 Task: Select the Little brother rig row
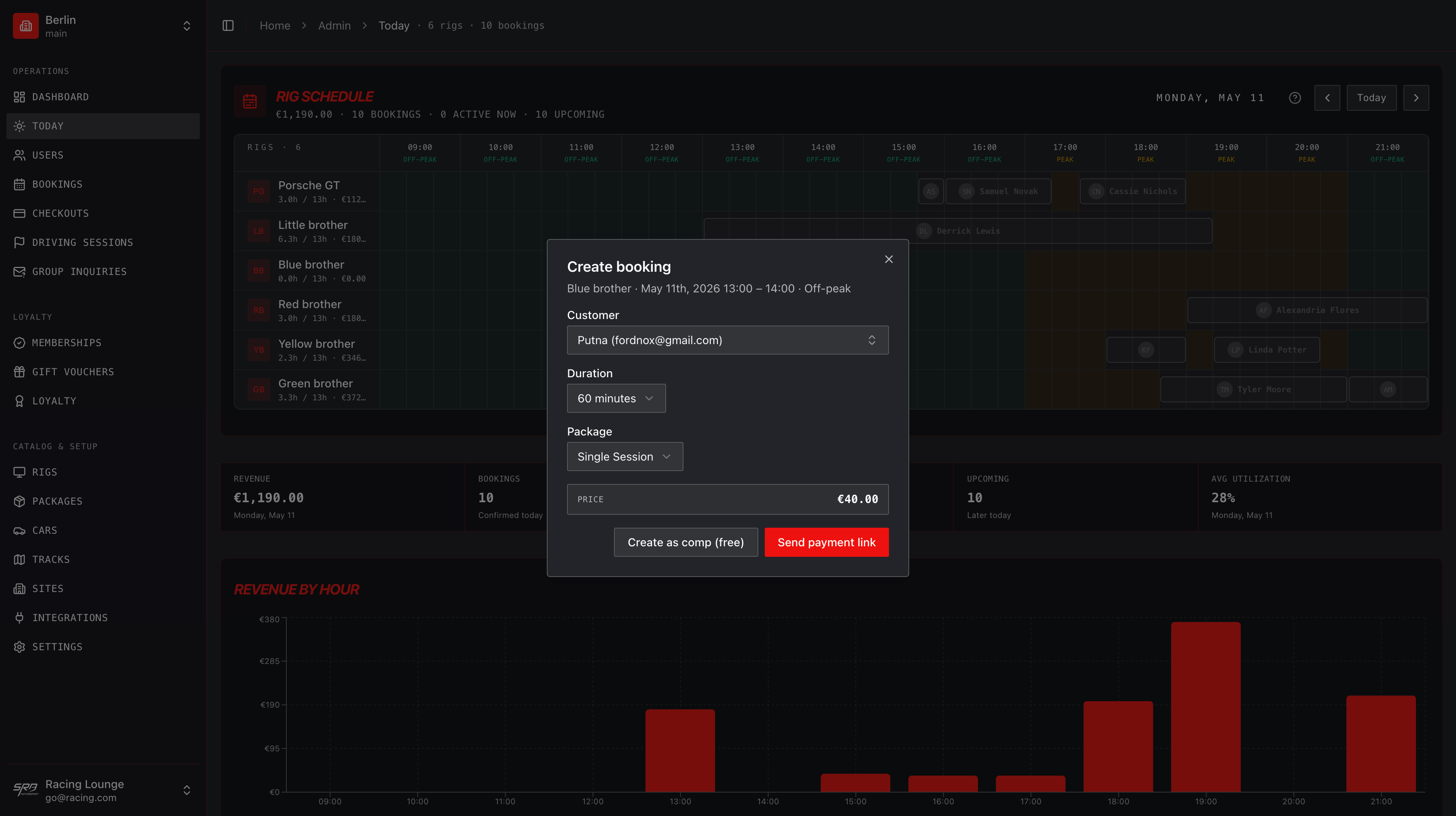click(x=307, y=231)
